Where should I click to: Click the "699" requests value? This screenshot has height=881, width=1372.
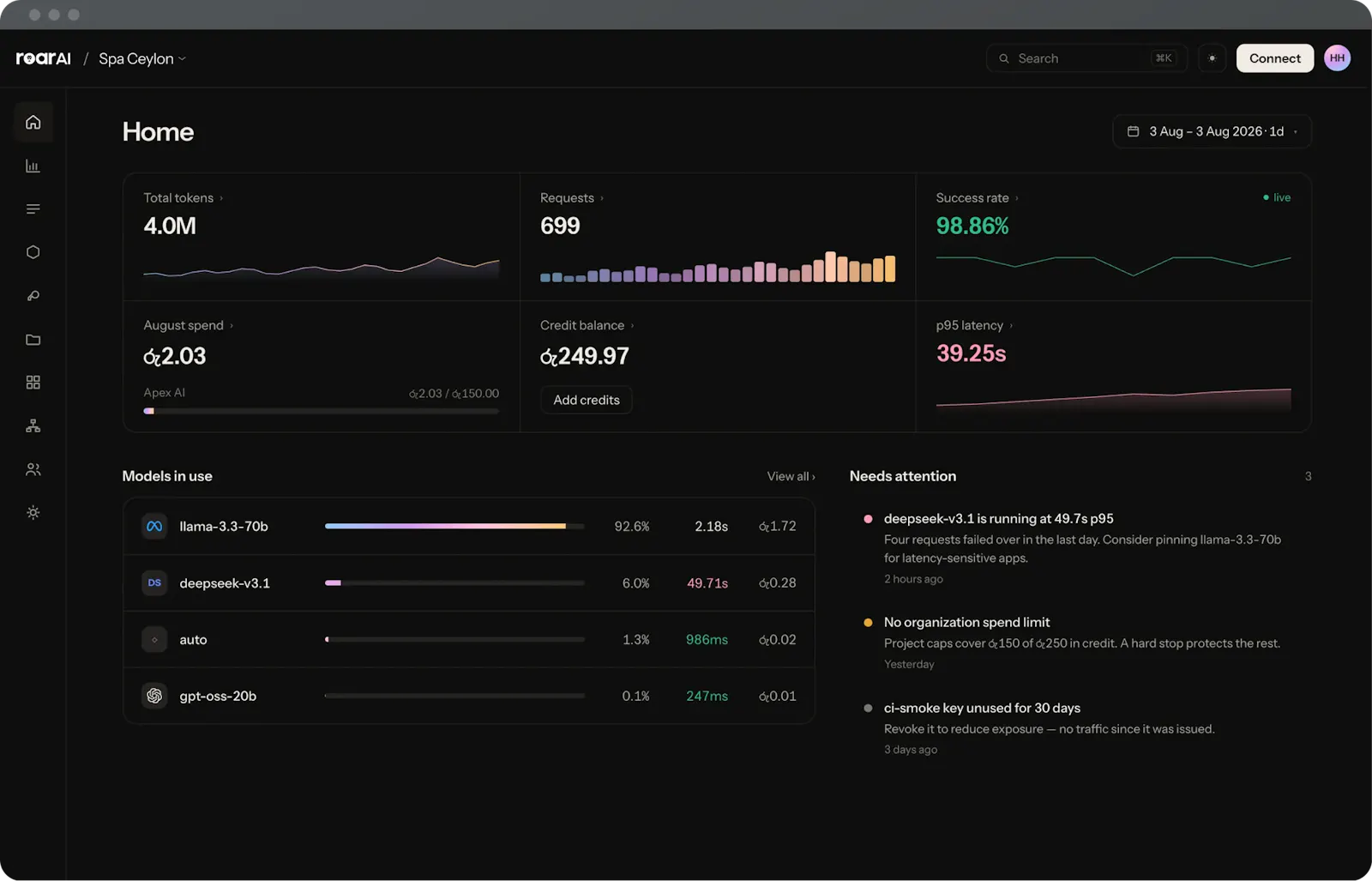tap(560, 226)
